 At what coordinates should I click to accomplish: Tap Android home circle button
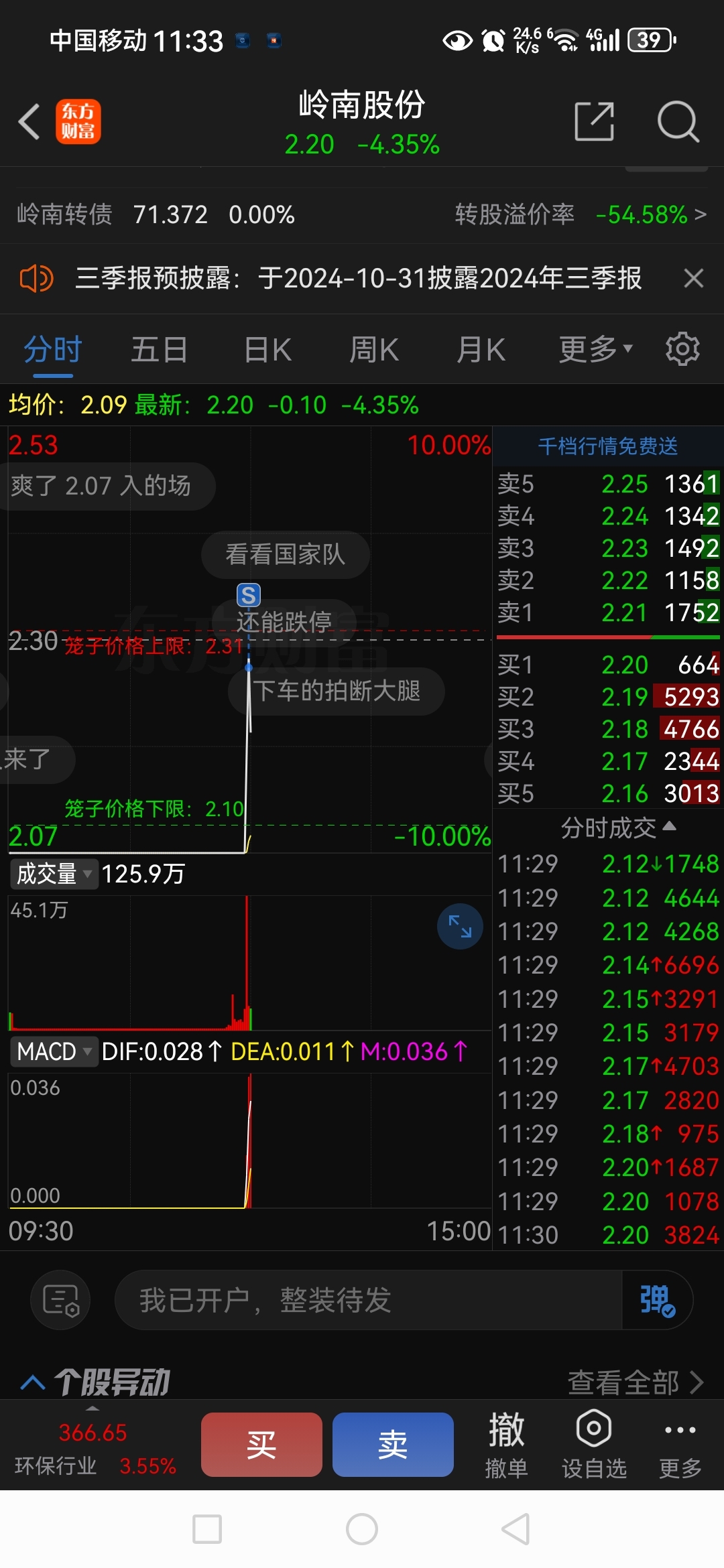pos(362,1529)
